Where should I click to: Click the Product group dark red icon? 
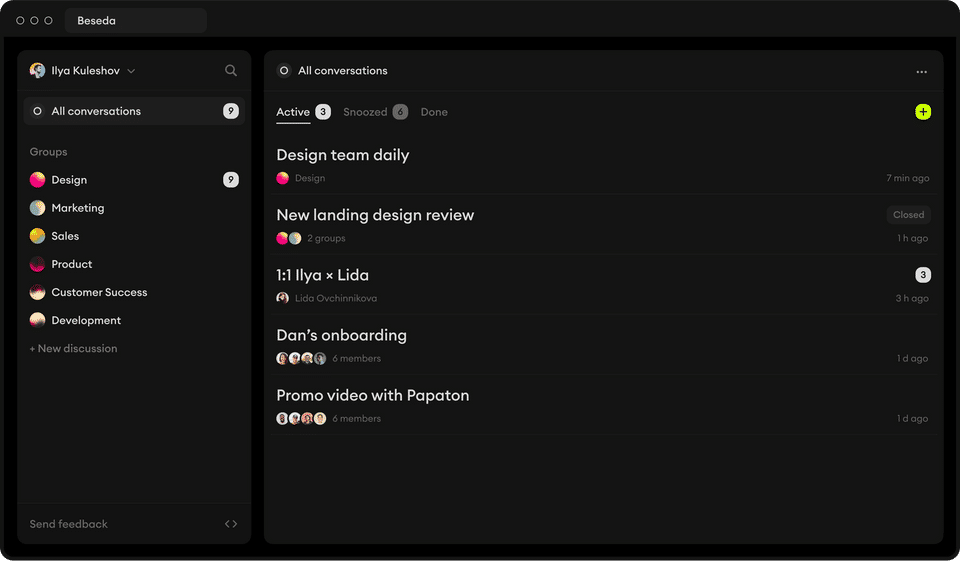point(37,264)
